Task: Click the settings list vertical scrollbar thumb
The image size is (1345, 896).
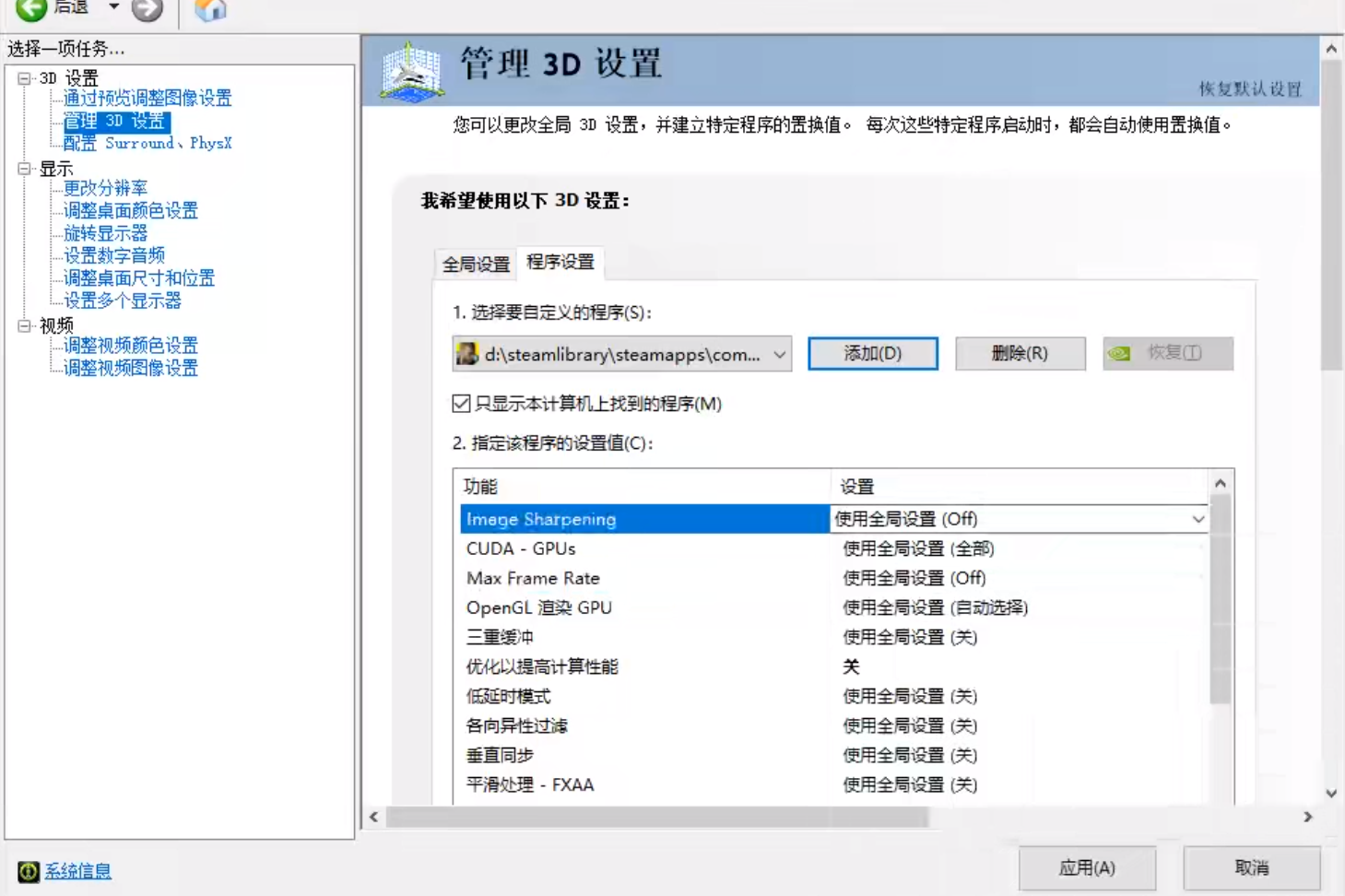Action: [1221, 599]
